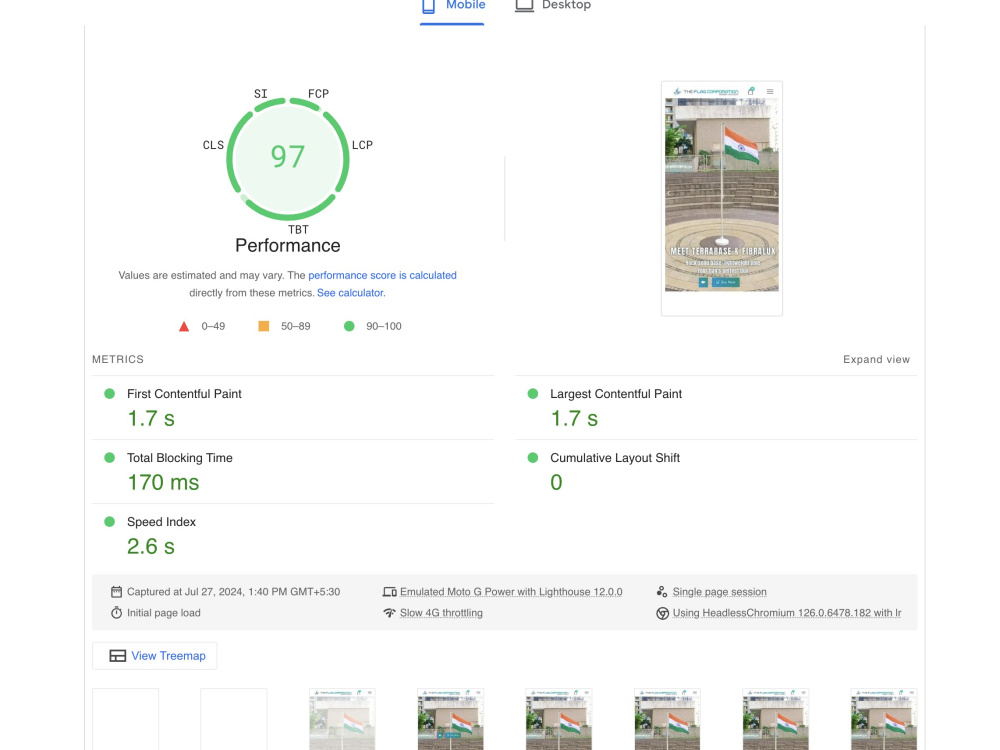
Task: Switch to the Mobile tab
Action: click(x=452, y=8)
